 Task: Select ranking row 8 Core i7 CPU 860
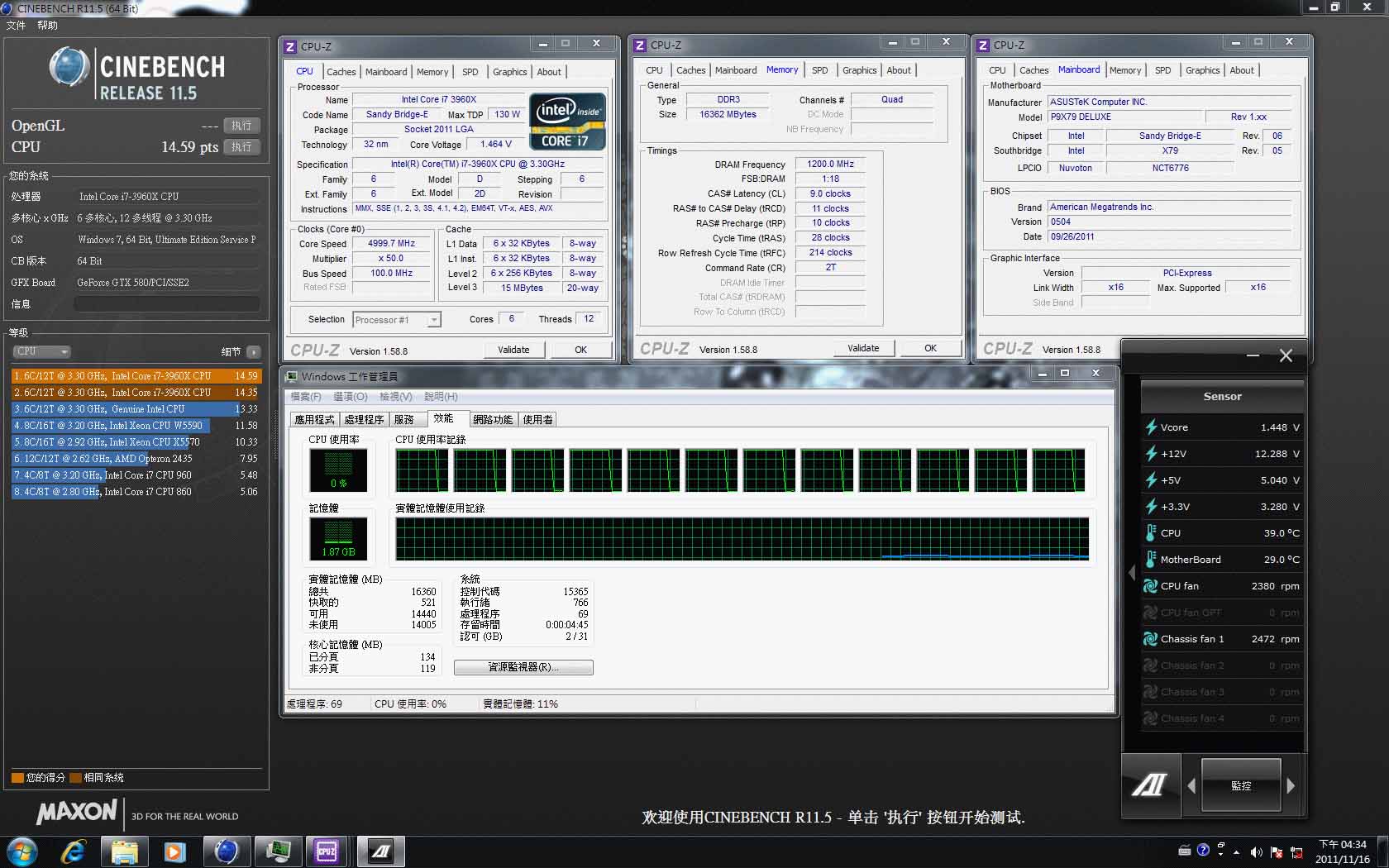(136, 492)
